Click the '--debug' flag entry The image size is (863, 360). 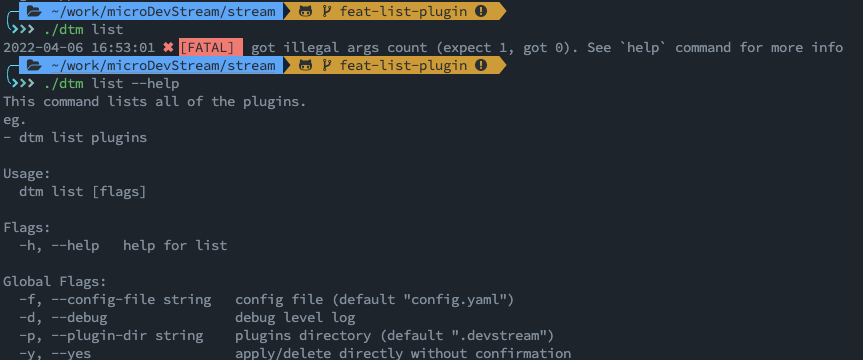(79, 318)
